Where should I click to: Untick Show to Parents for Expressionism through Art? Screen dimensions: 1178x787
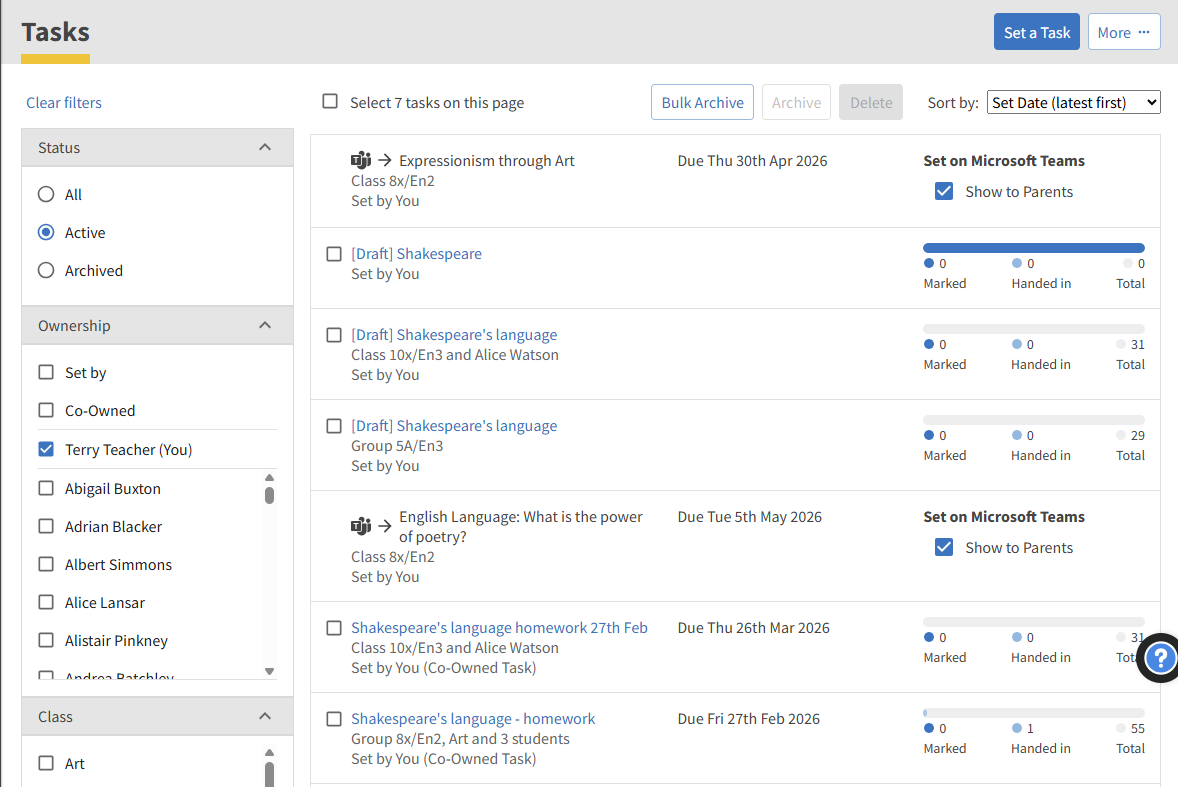tap(944, 191)
